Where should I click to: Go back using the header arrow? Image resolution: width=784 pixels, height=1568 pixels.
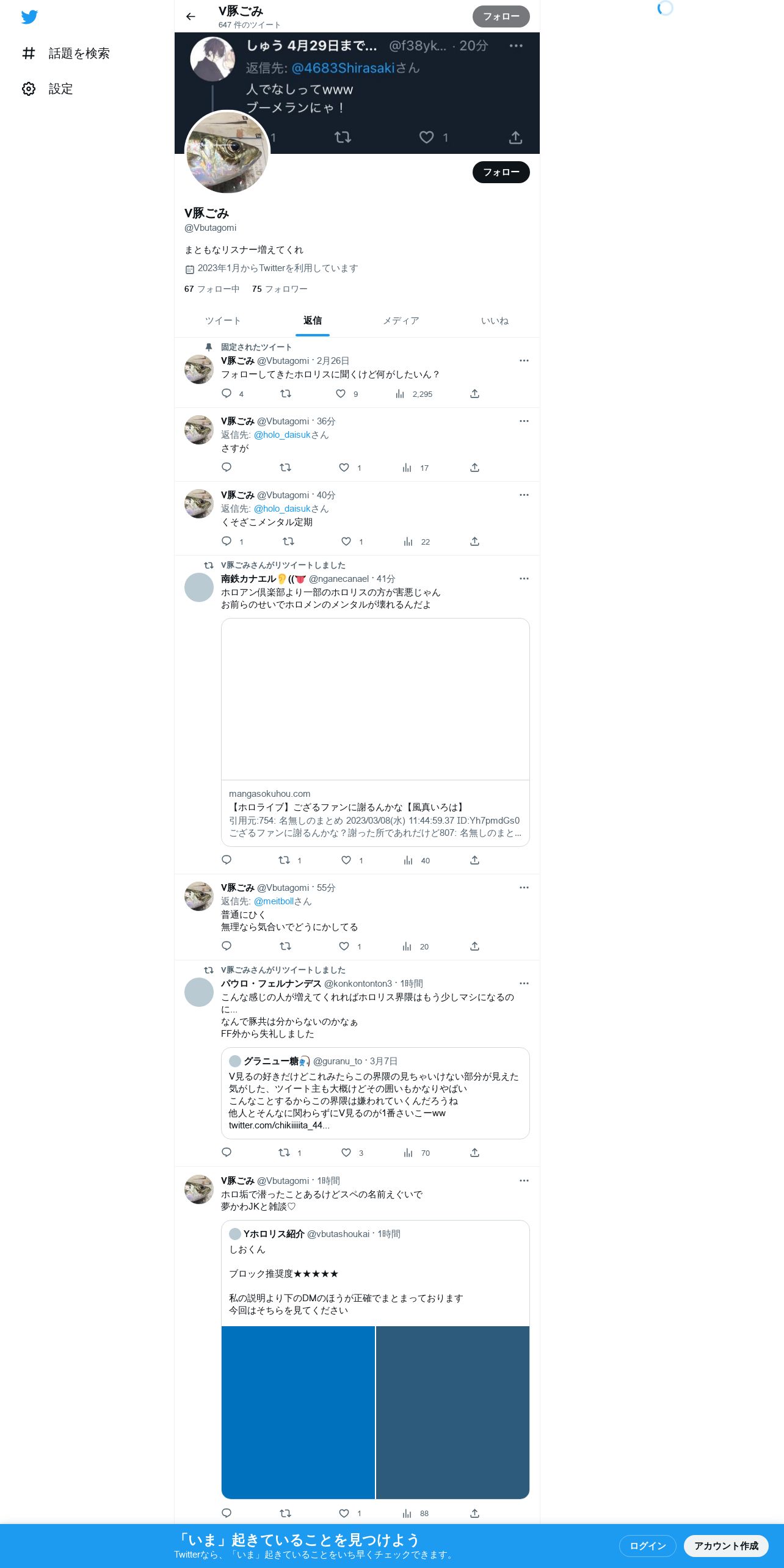coord(191,16)
